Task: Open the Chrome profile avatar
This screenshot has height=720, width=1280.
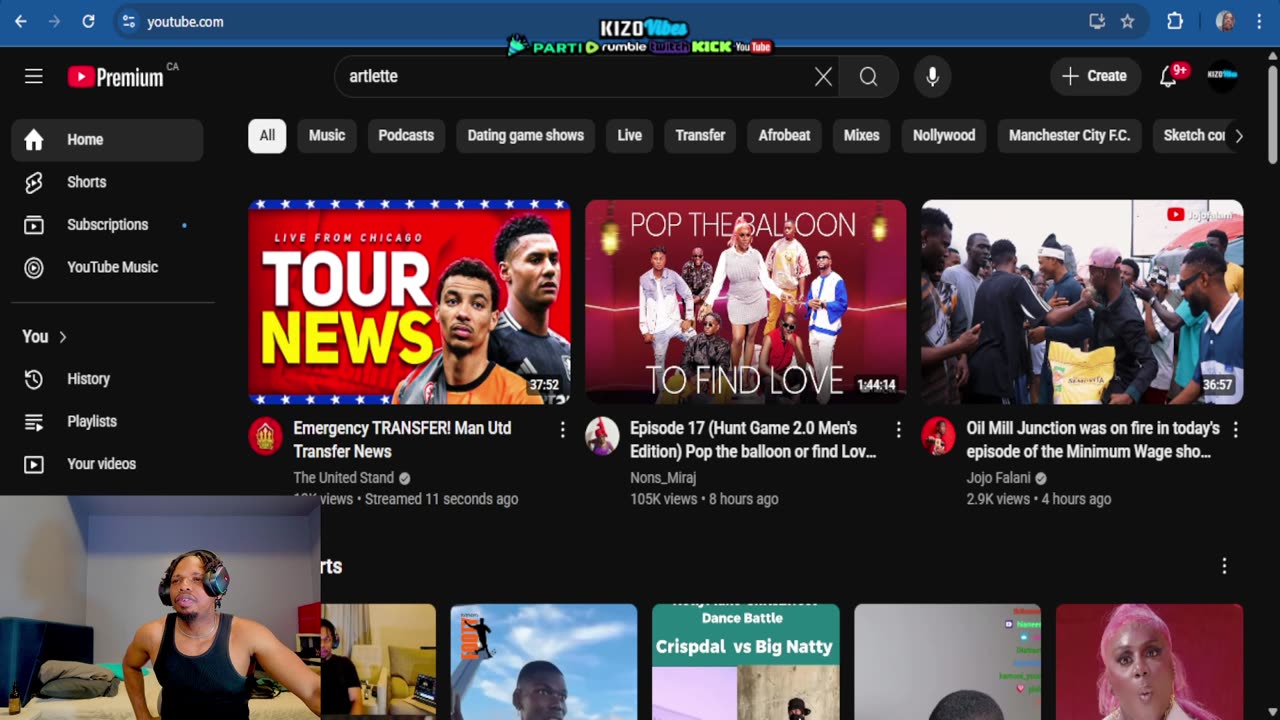Action: point(1225,21)
